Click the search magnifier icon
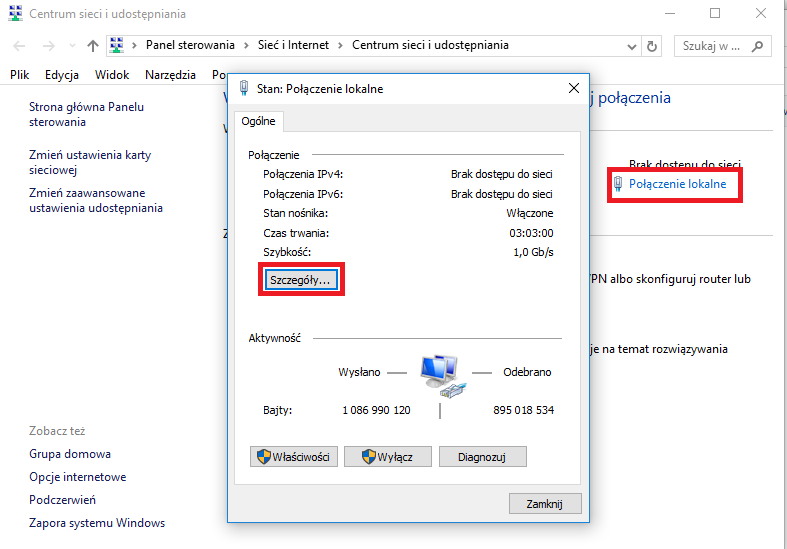The image size is (787, 549). (x=757, y=46)
